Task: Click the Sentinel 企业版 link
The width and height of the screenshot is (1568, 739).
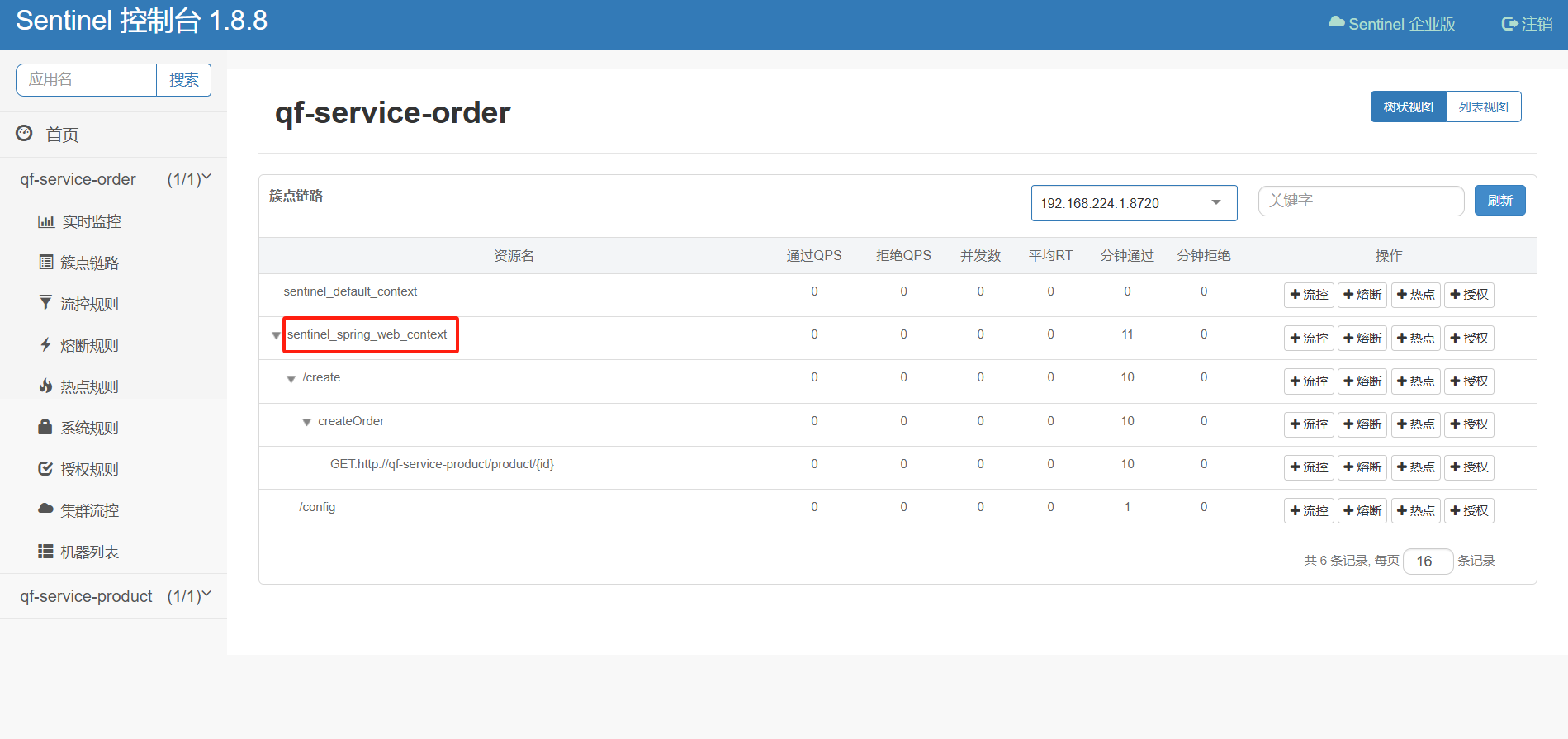Action: pyautogui.click(x=1392, y=24)
